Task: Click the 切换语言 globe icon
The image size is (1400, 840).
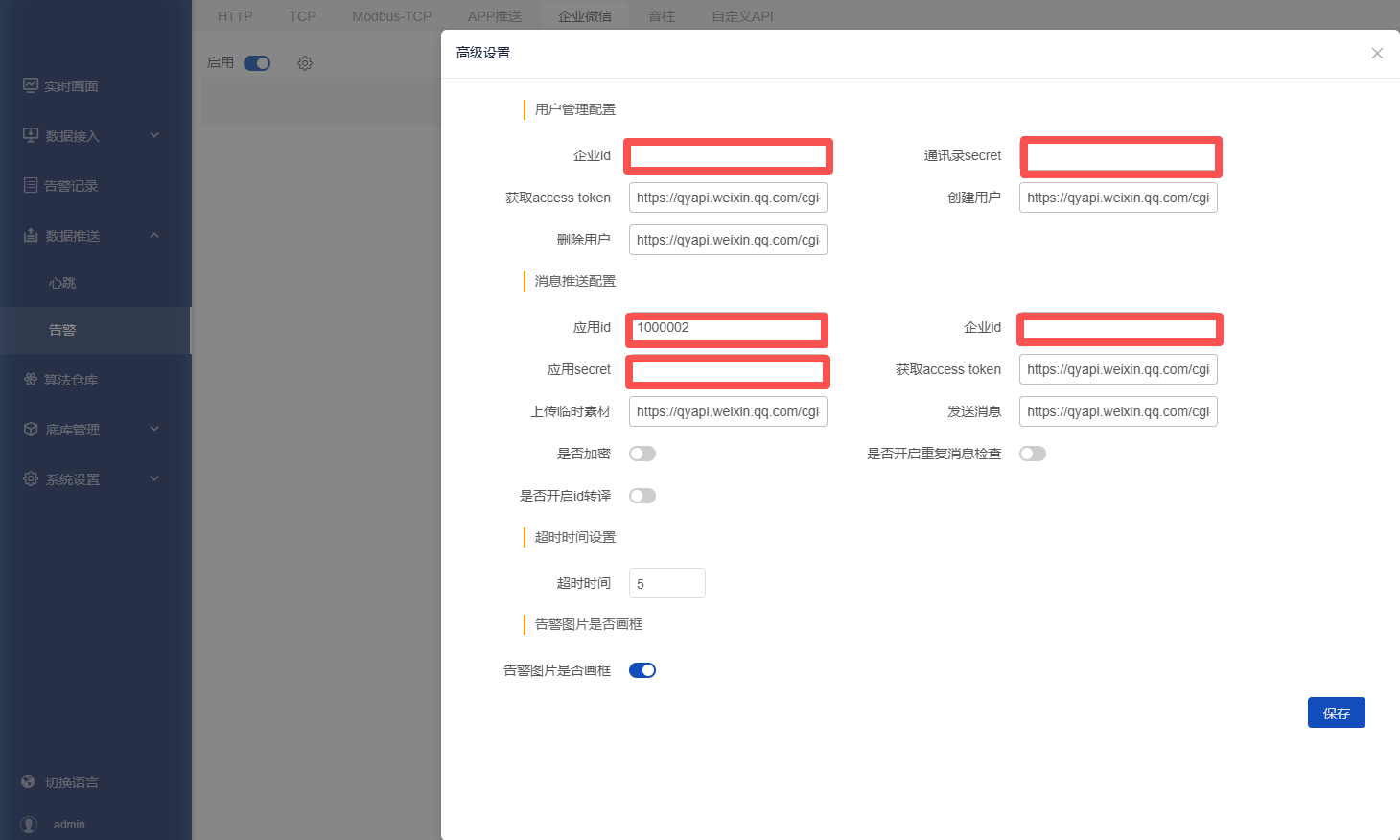Action: [28, 782]
